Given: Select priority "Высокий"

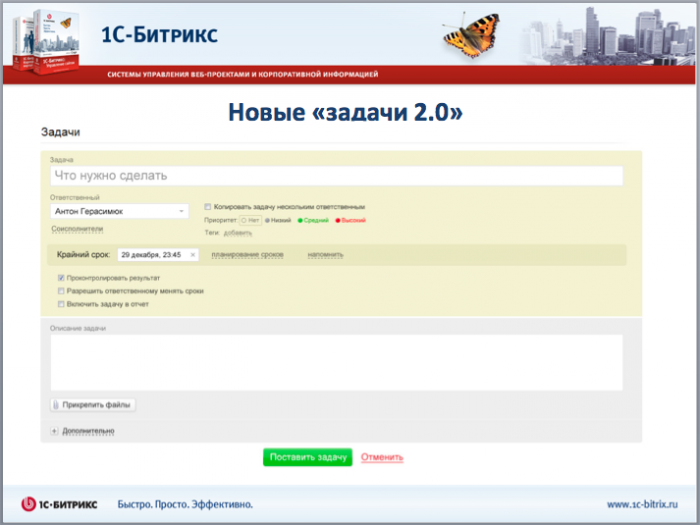Looking at the screenshot, I should [x=350, y=220].
